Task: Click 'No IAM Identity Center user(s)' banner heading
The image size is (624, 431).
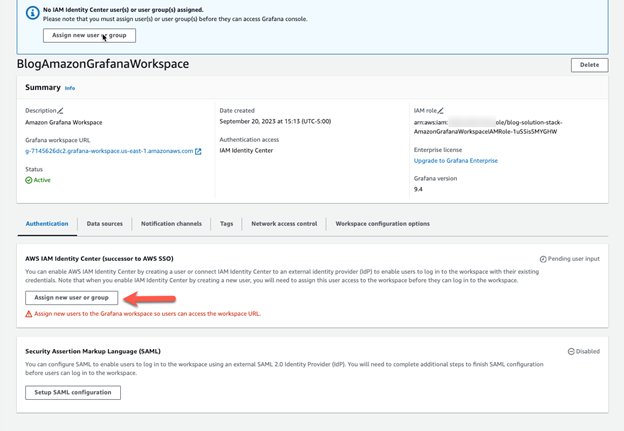Action: point(123,10)
